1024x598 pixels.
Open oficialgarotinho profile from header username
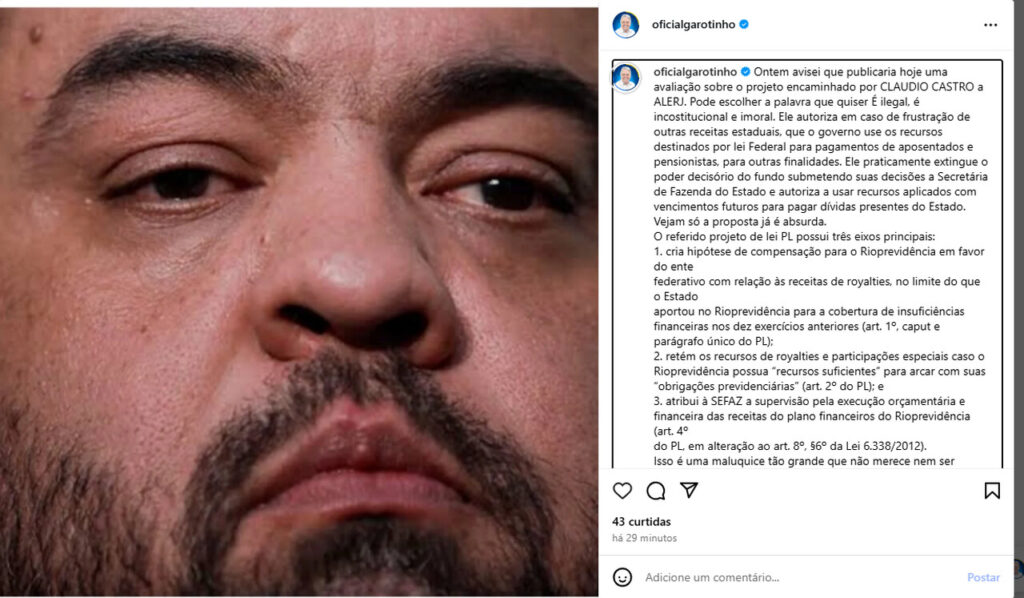[x=694, y=25]
